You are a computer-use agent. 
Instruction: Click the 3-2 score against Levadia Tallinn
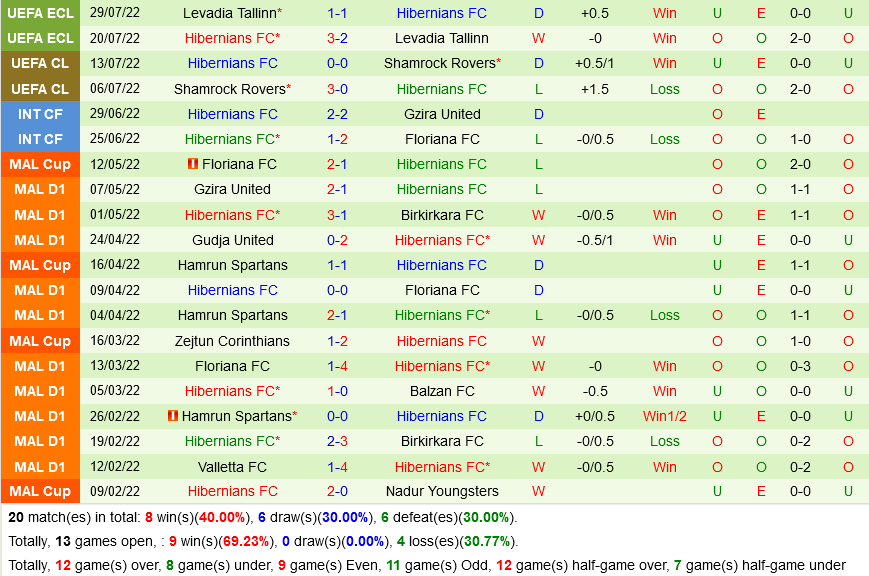coord(337,38)
